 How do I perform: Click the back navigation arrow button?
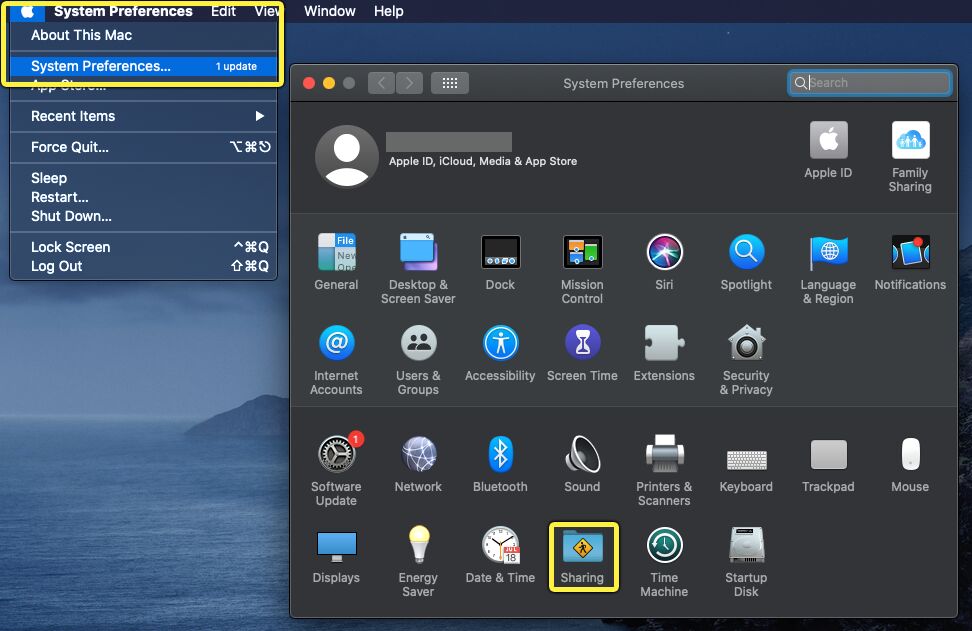point(381,83)
